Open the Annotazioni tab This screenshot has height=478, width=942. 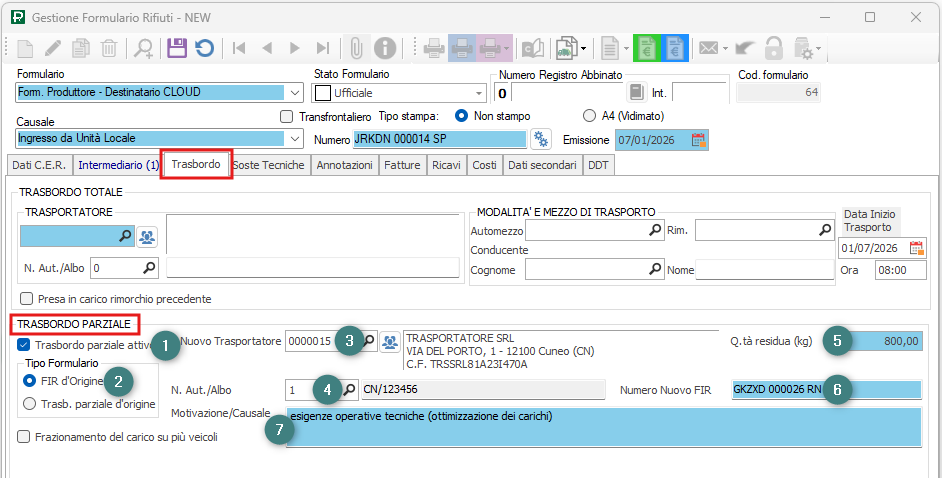(344, 165)
